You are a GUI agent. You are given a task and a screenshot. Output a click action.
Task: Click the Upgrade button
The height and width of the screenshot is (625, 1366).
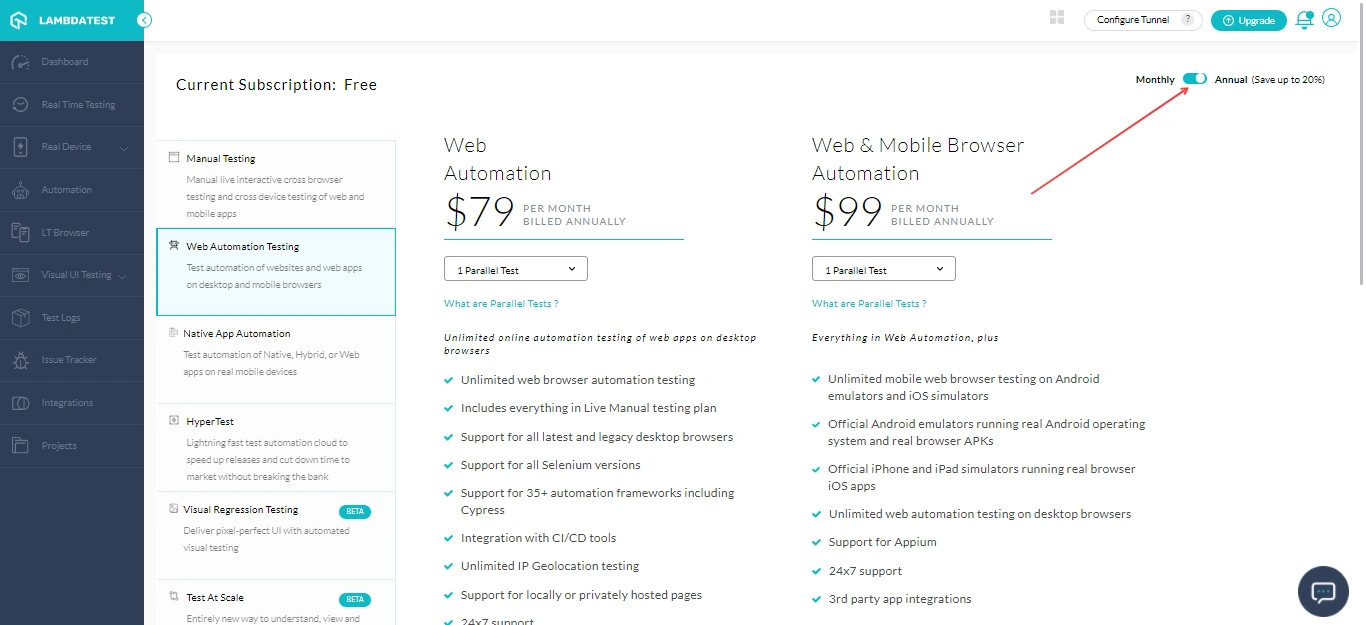(1248, 19)
